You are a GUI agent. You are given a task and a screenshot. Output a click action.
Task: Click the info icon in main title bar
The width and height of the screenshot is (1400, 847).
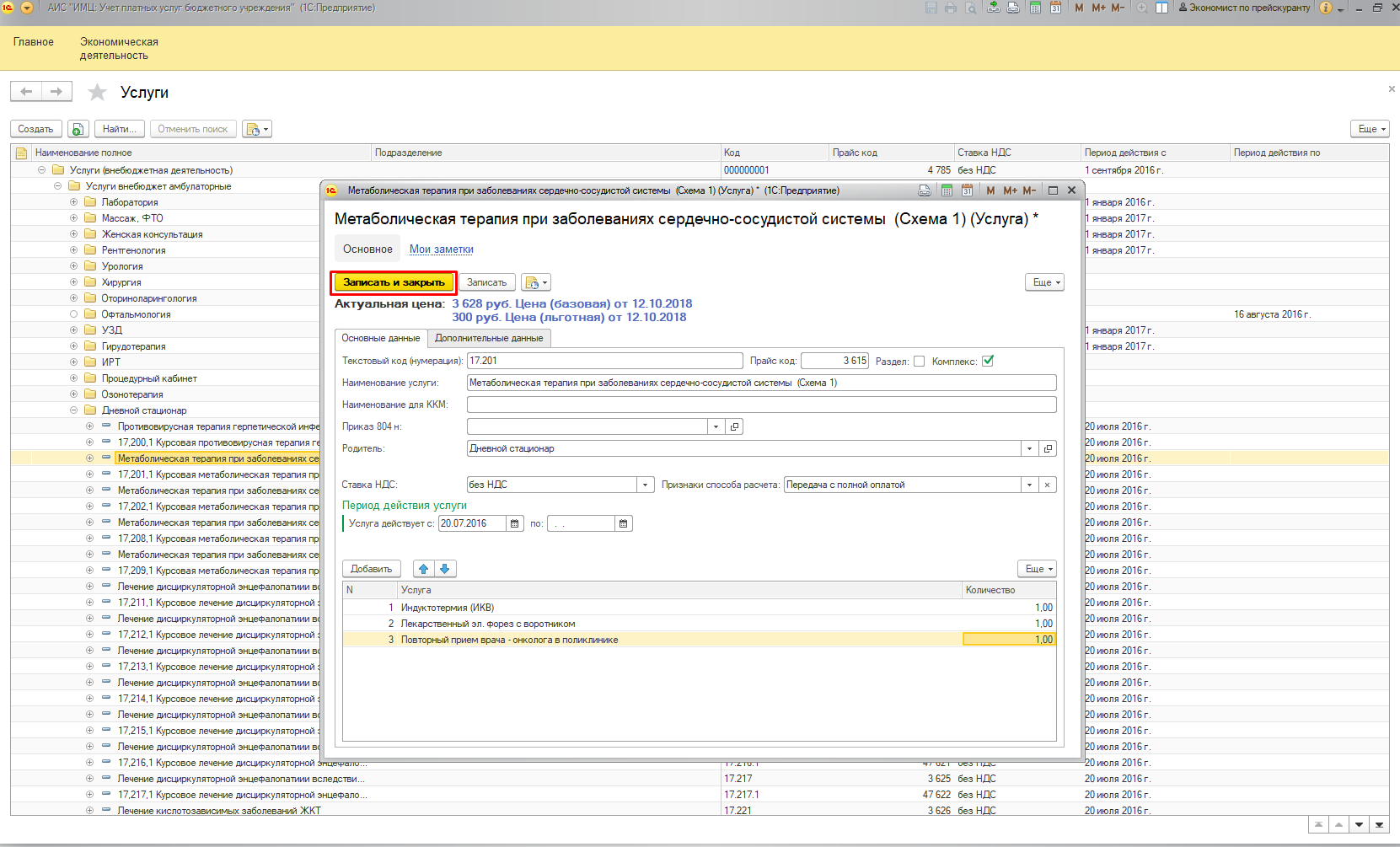(x=1326, y=8)
